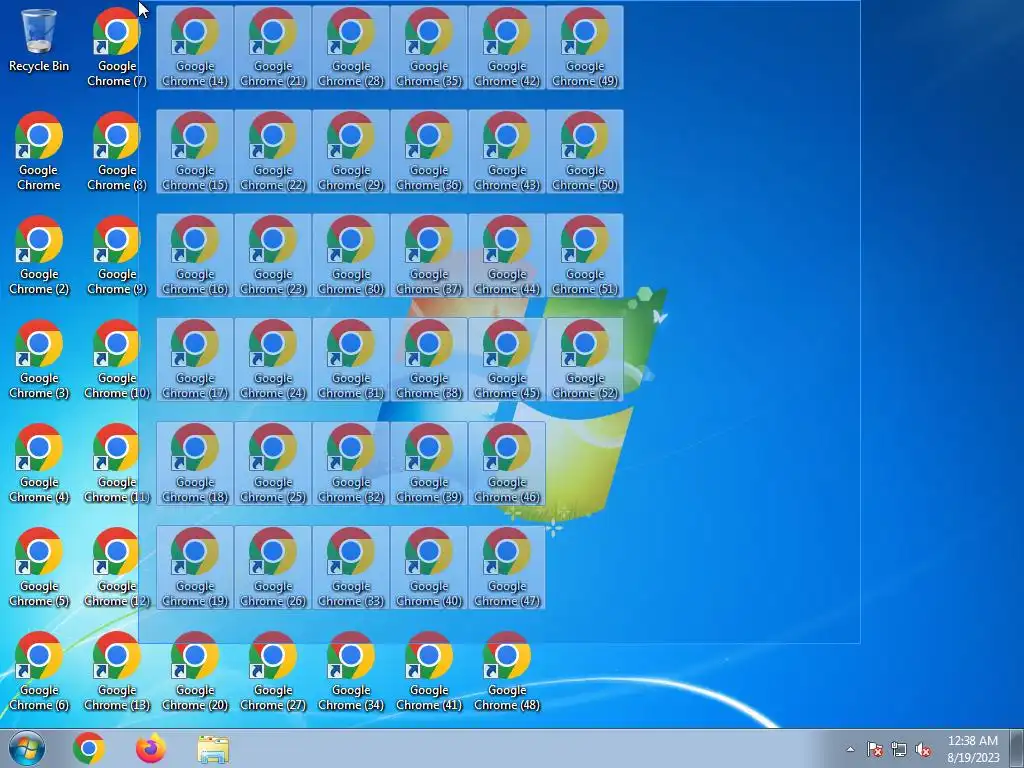Screen dimensions: 1024x768
Task: Highlight the Google Chrome (45) icon
Action: coord(507,359)
